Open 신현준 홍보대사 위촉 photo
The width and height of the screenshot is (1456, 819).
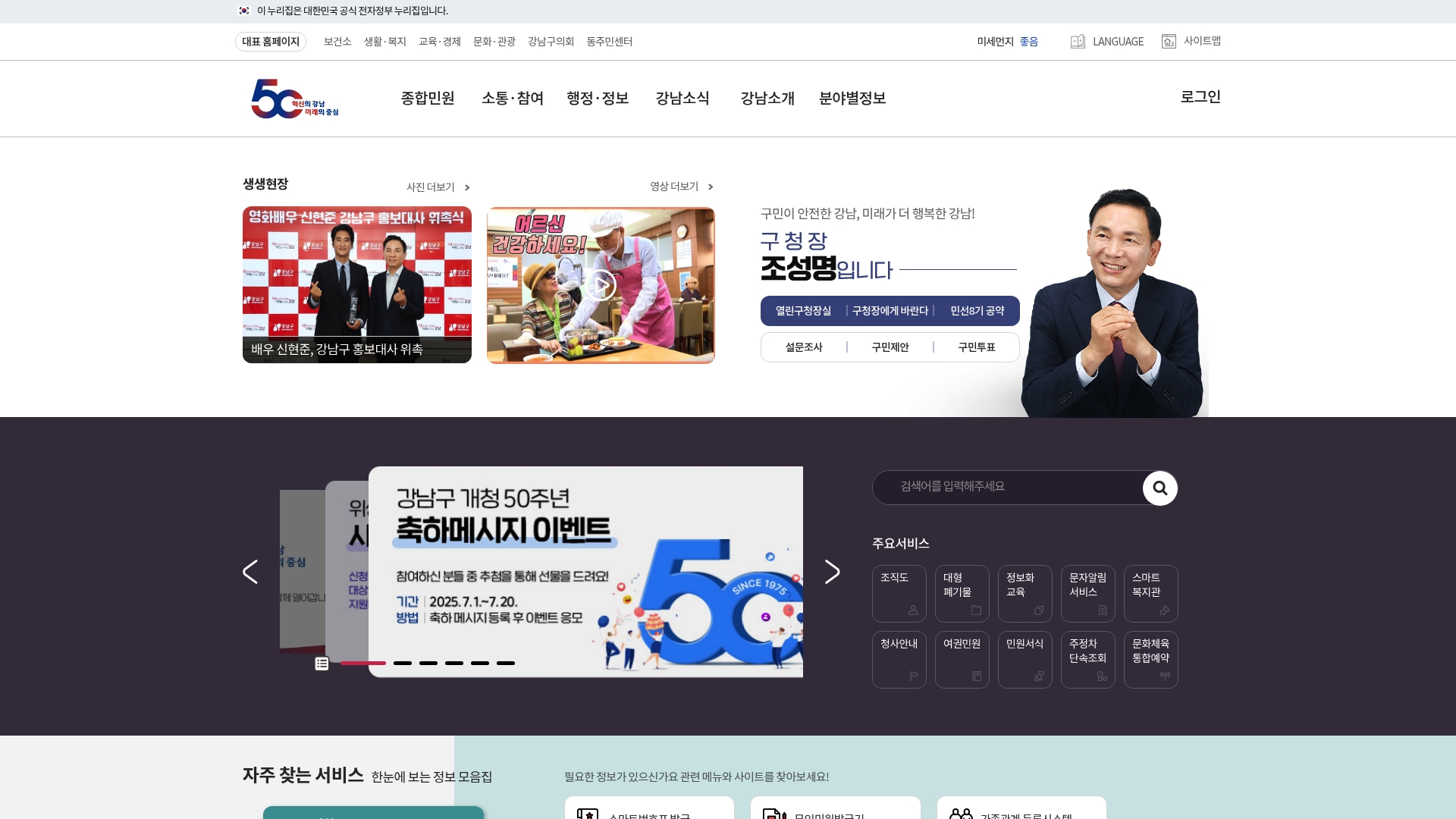tap(357, 285)
